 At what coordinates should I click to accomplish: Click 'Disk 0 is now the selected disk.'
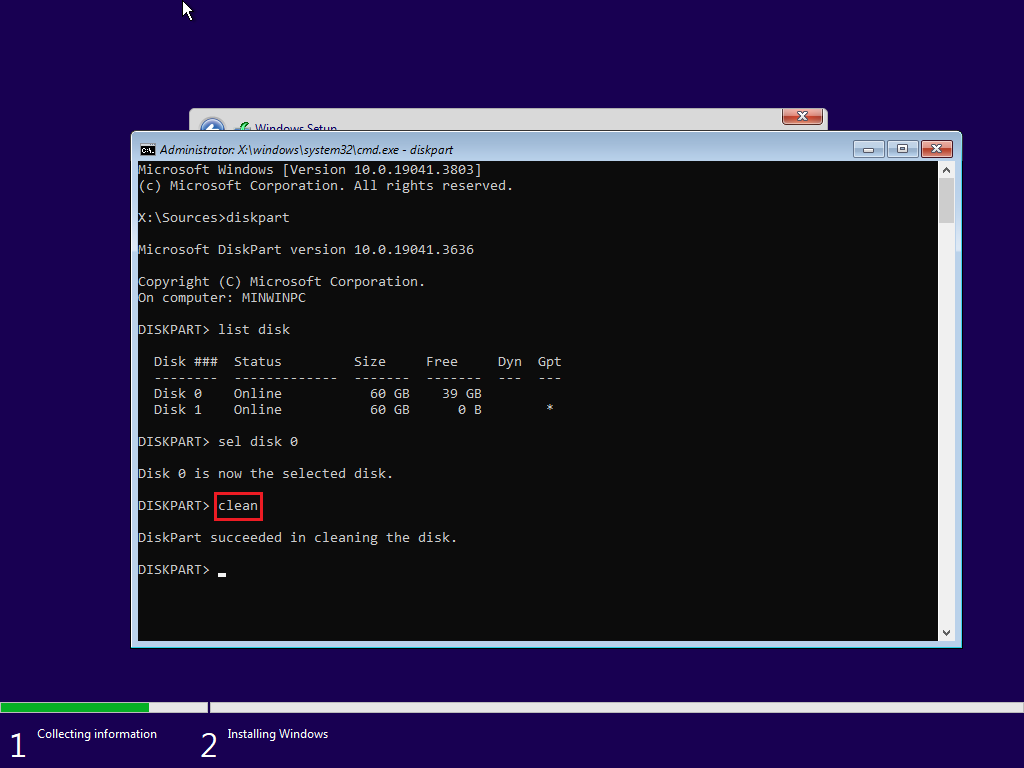(266, 473)
